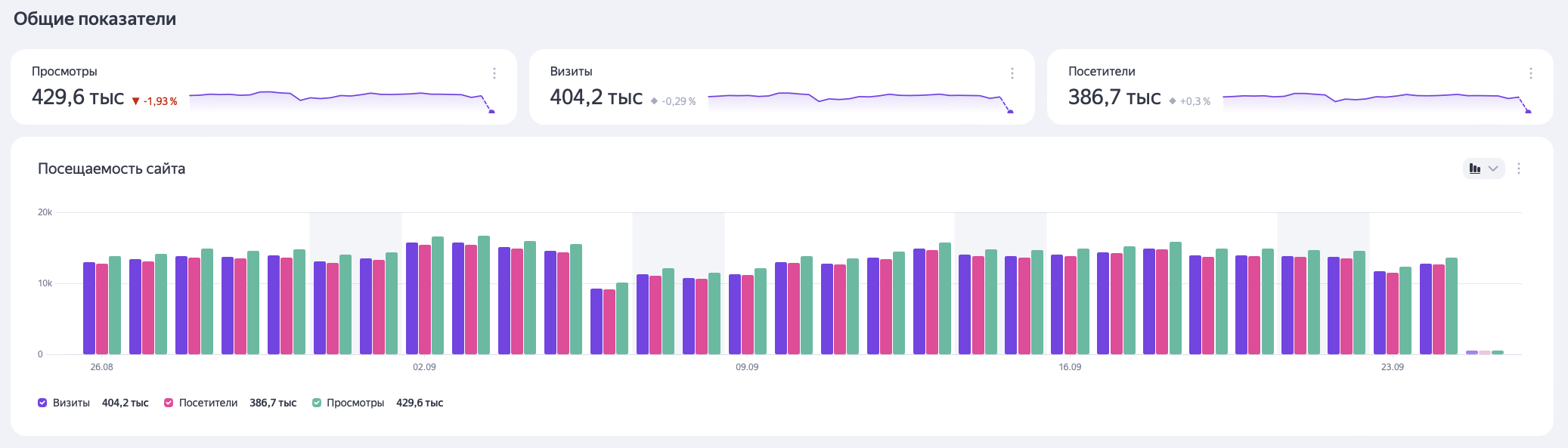Click the 09.09 axis date label
Screen dimensions: 1568x448
point(747,367)
